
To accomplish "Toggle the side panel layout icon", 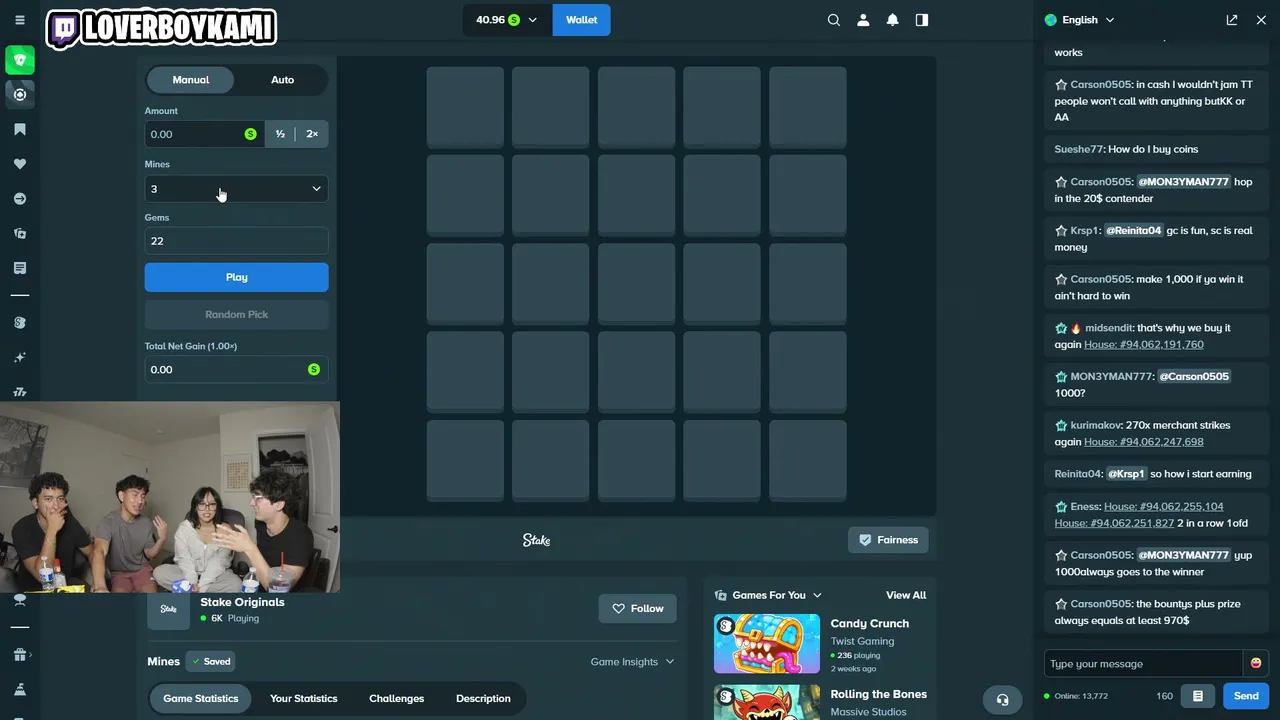I will coord(922,20).
